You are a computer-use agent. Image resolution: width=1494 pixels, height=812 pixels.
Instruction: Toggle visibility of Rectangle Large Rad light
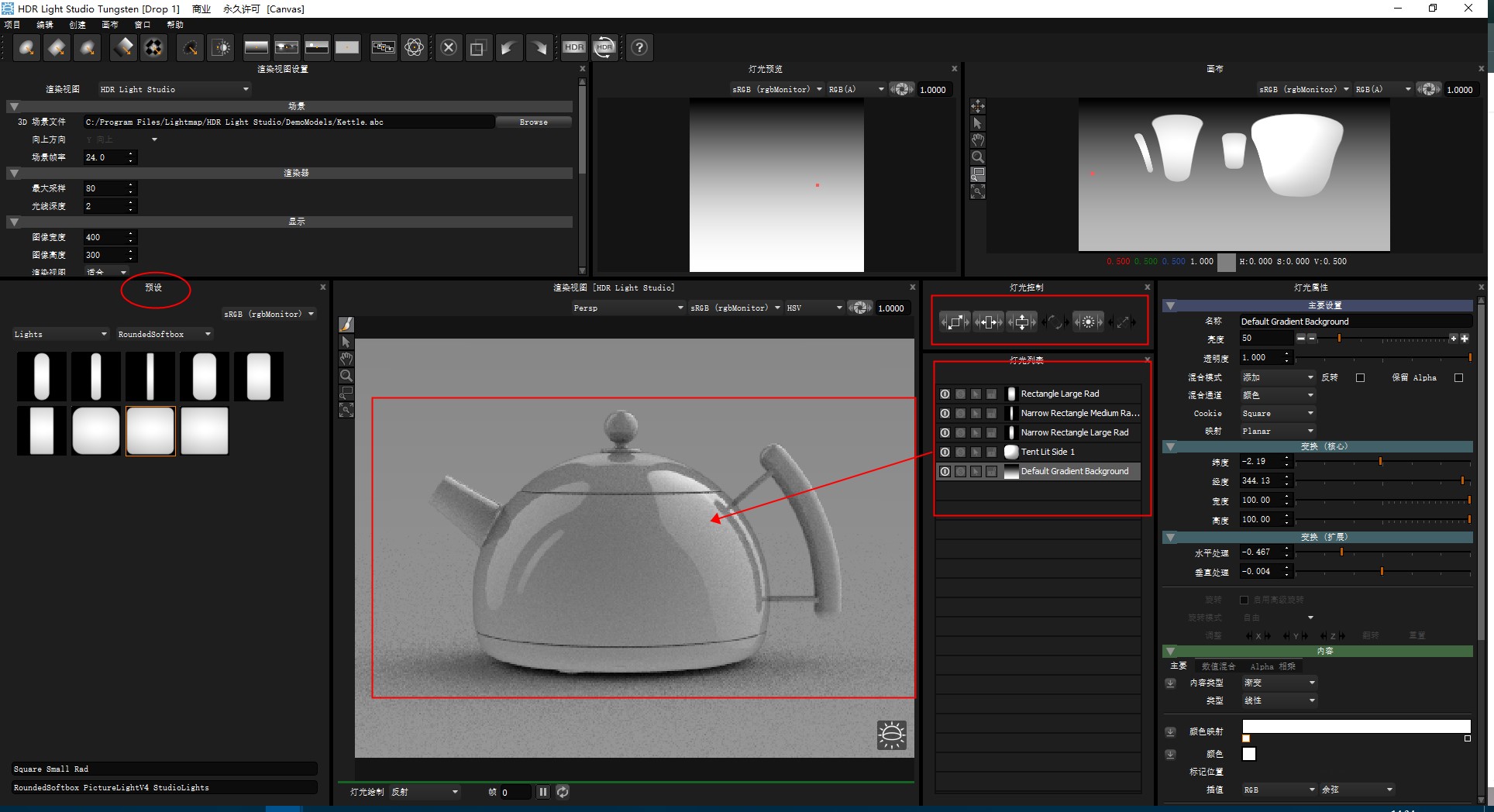(x=945, y=394)
